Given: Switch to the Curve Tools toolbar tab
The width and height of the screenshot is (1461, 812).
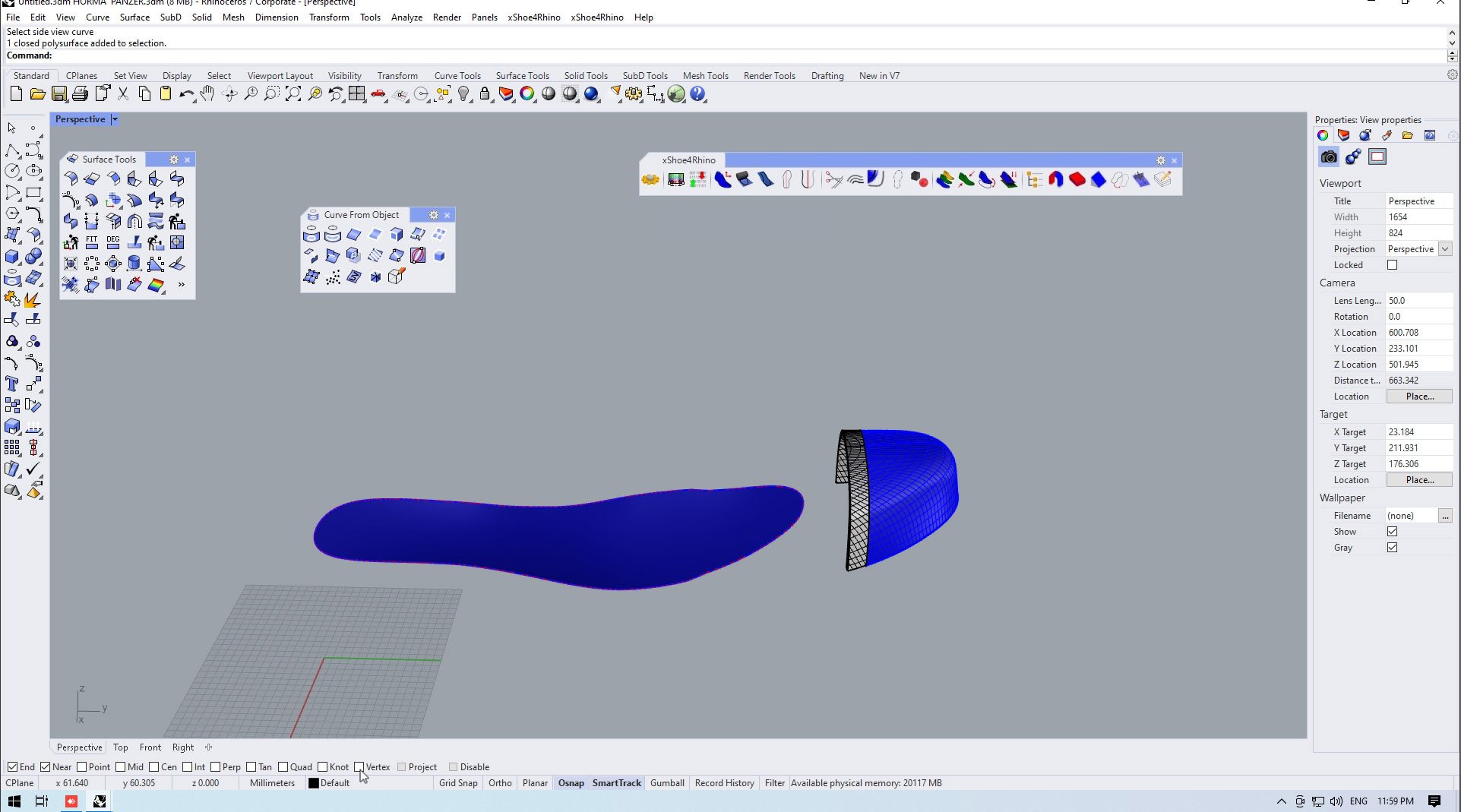Looking at the screenshot, I should tap(457, 76).
